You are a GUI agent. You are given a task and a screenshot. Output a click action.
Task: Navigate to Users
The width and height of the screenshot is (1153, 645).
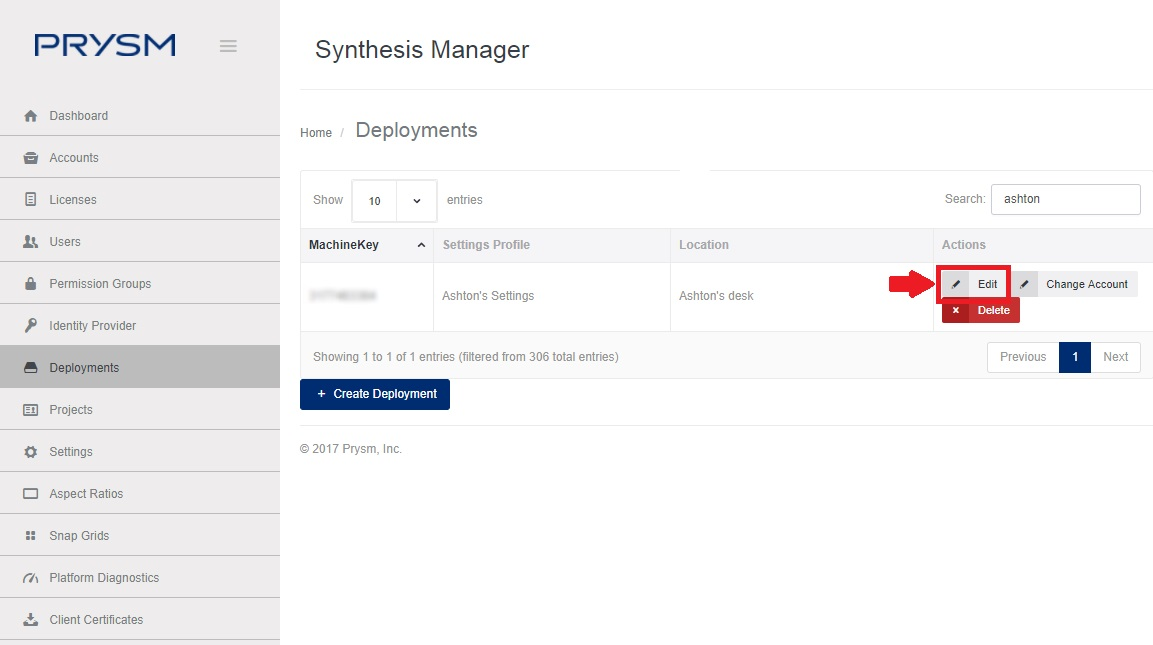pyautogui.click(x=140, y=241)
